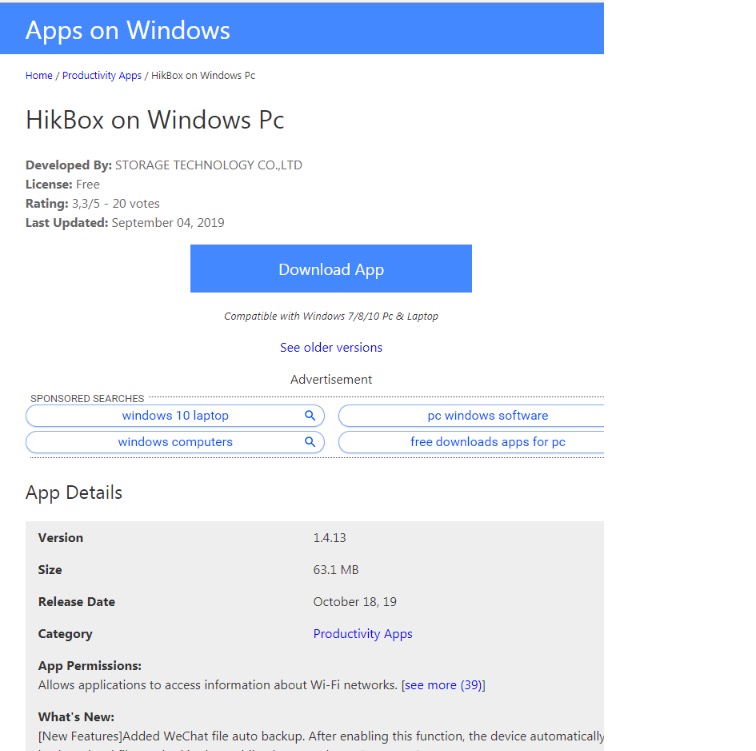Viewport: 756px width, 751px height.
Task: Click the last updated date 'September 04, 2019'
Action: (168, 223)
